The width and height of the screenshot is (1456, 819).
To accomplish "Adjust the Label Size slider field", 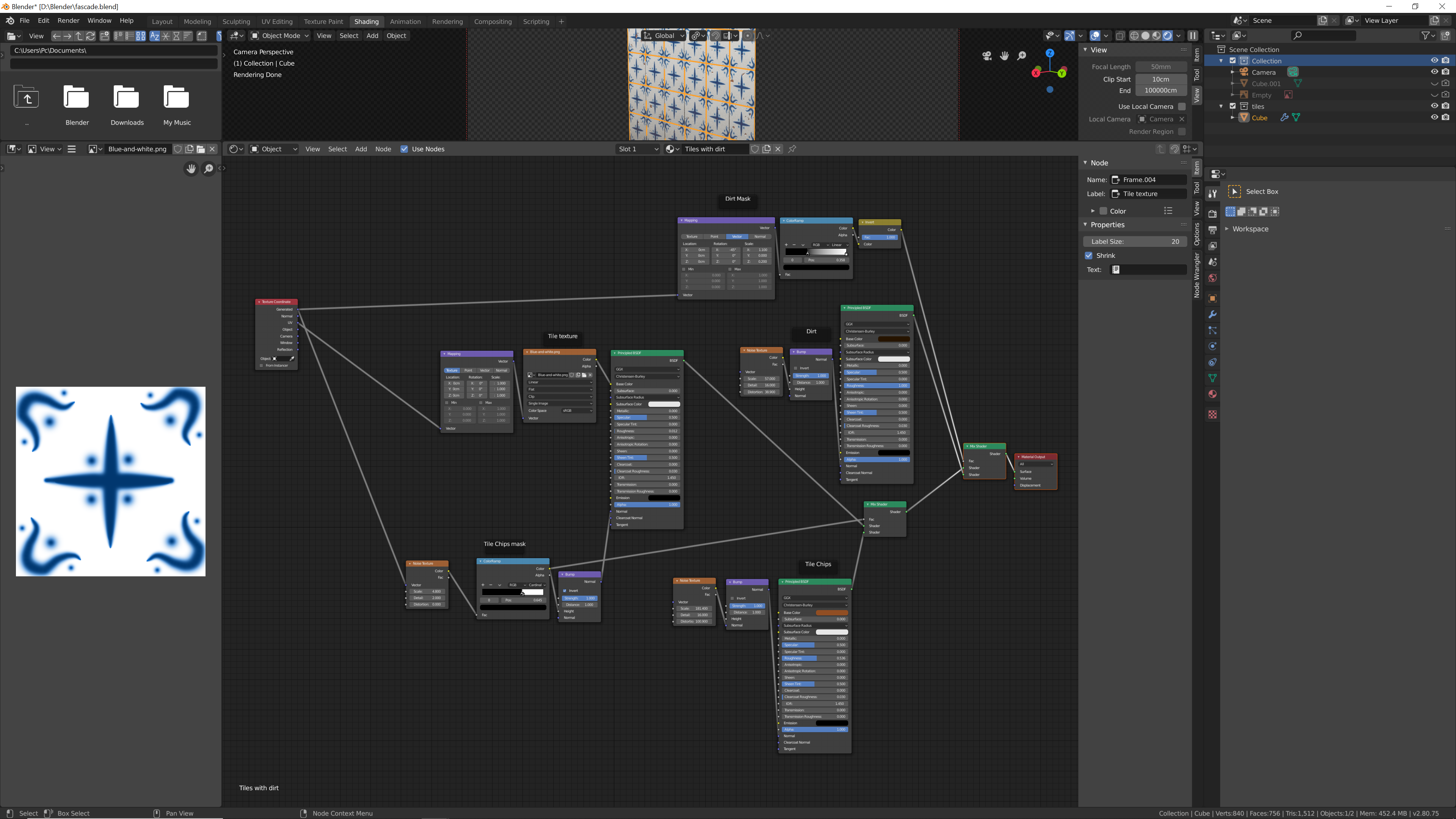I will point(1135,242).
